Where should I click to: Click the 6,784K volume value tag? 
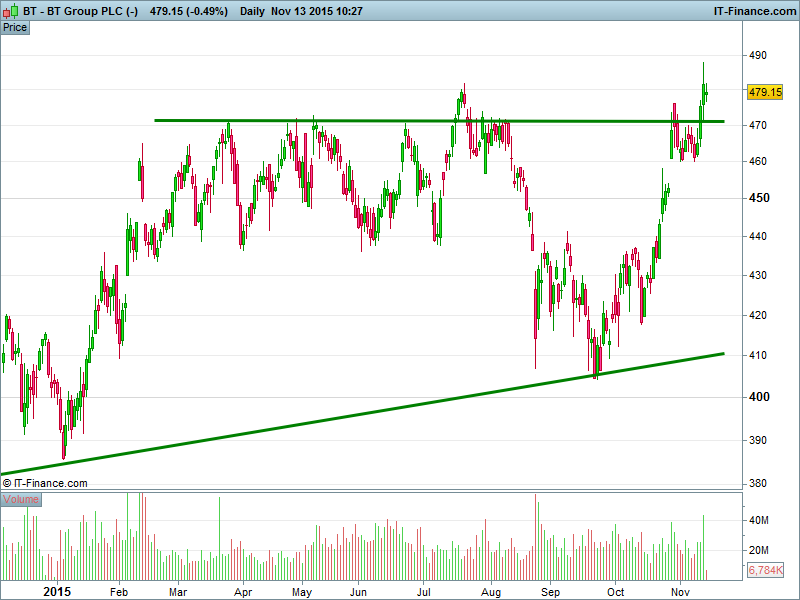click(x=765, y=571)
